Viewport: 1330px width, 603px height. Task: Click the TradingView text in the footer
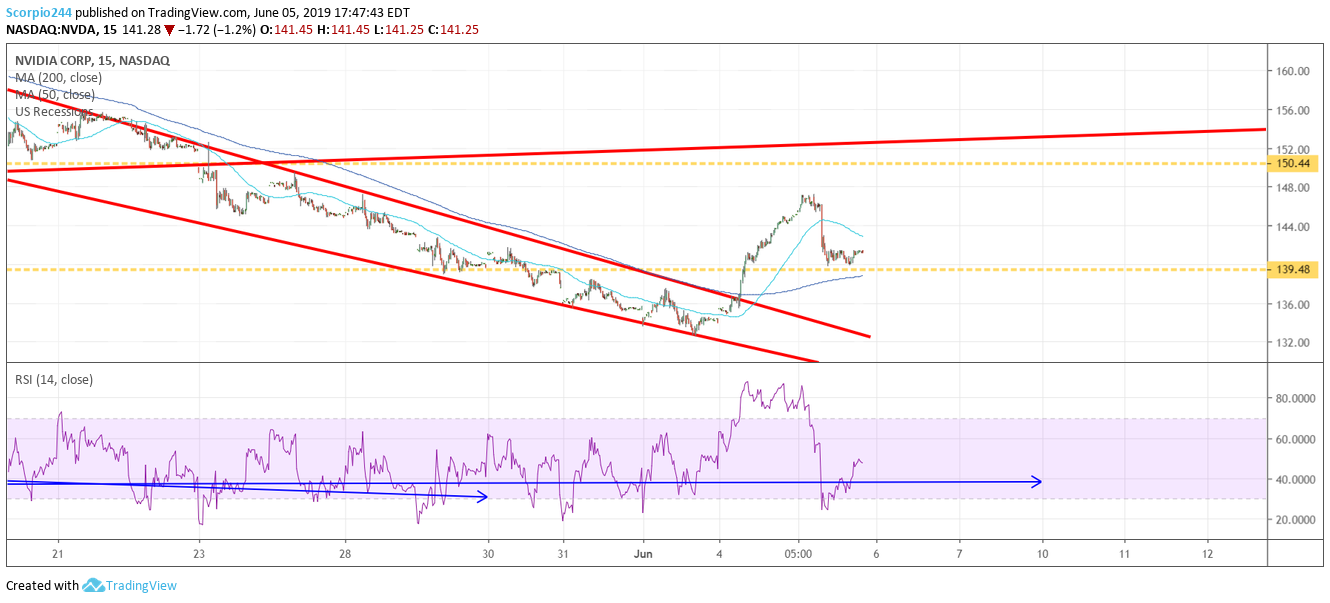tap(143, 586)
